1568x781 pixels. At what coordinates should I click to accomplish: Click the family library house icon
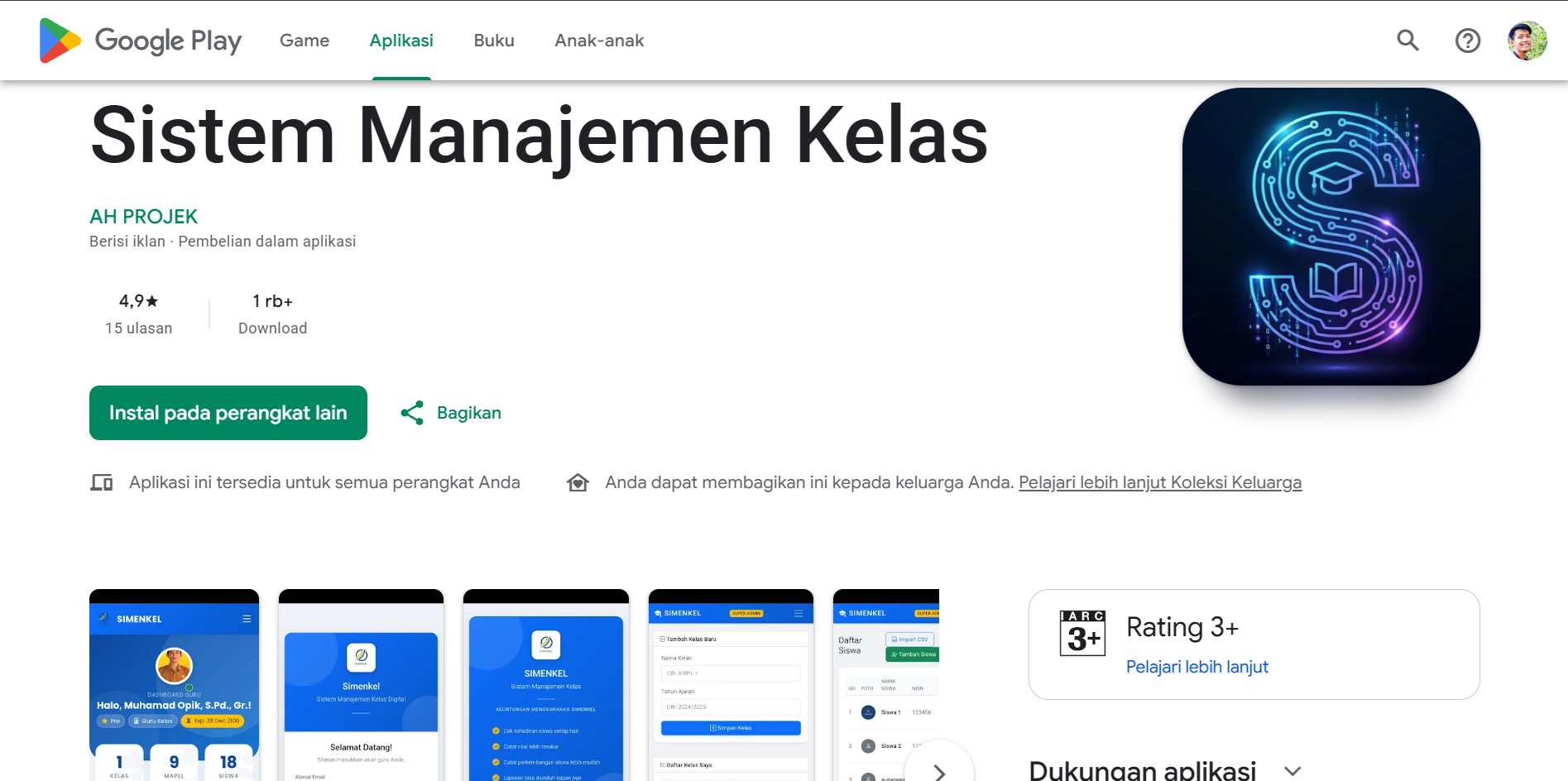tap(578, 482)
